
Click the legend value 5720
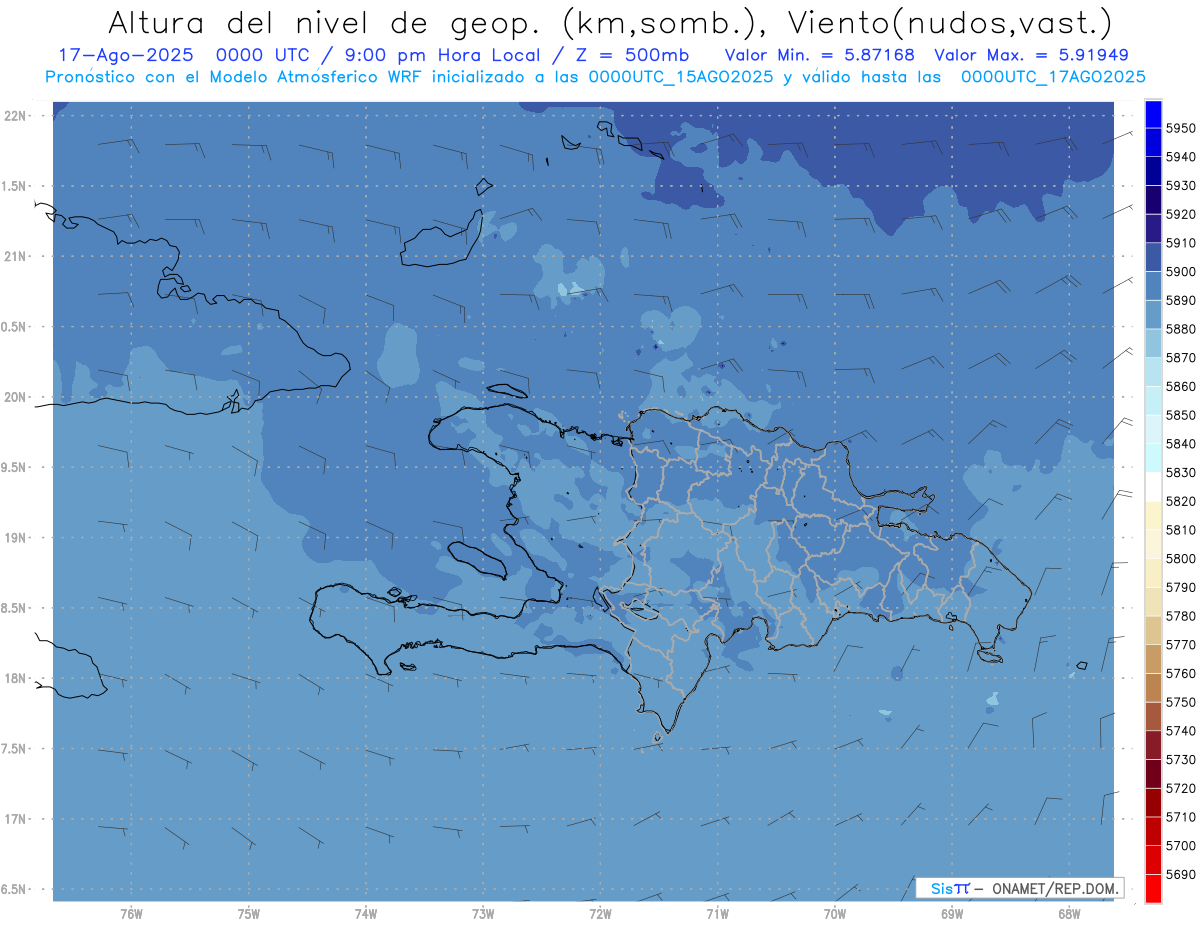click(x=1180, y=788)
